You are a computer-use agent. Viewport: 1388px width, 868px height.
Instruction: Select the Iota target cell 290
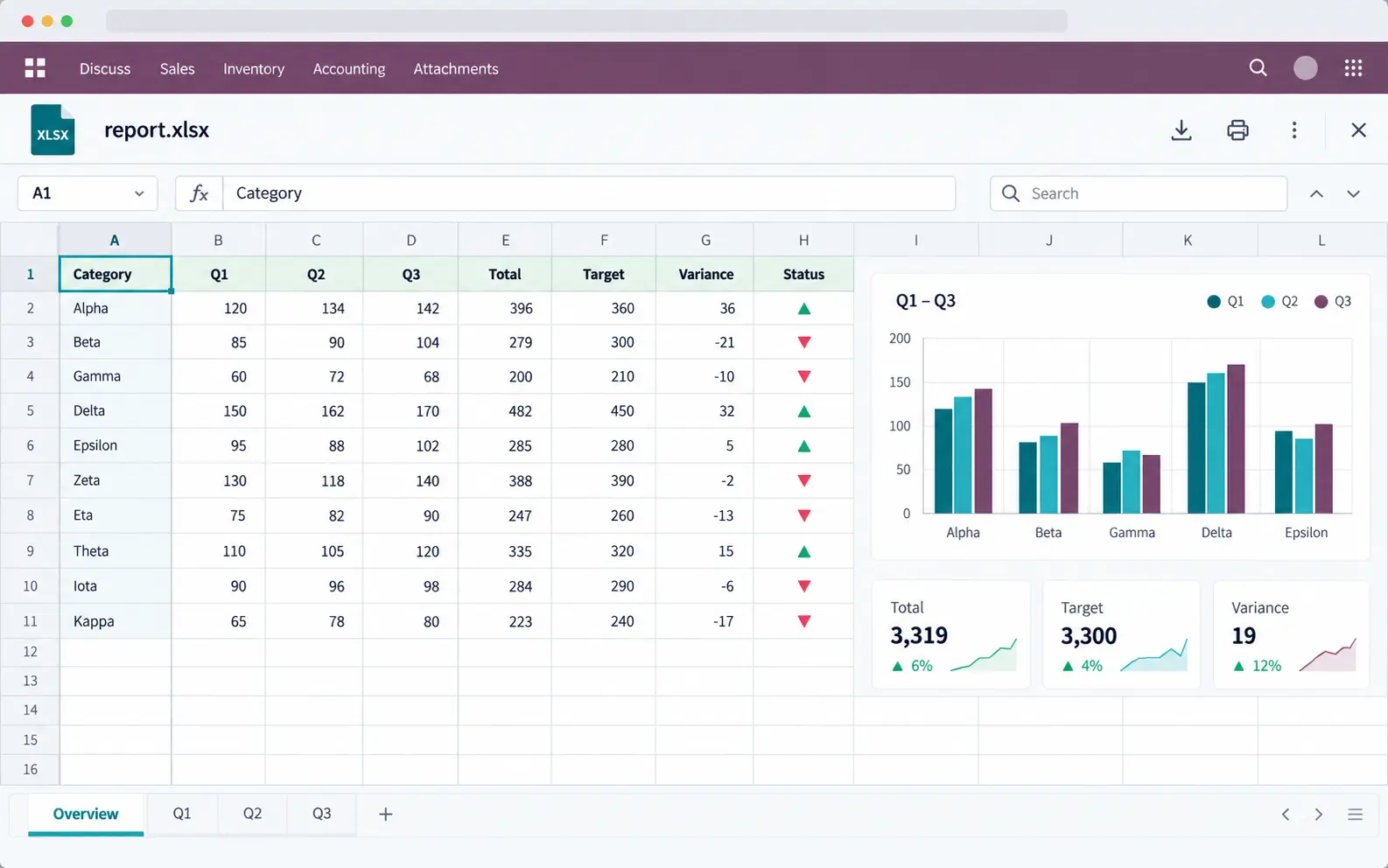coord(604,586)
